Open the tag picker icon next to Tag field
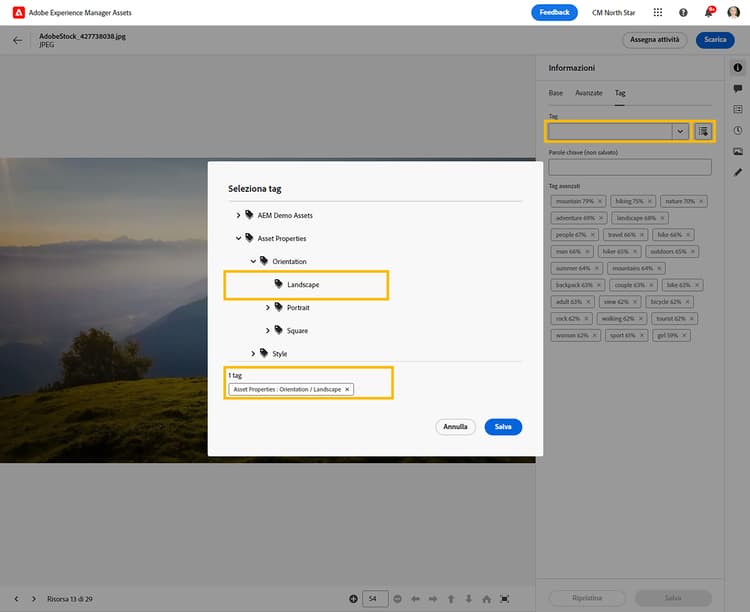750x612 pixels. [x=704, y=131]
